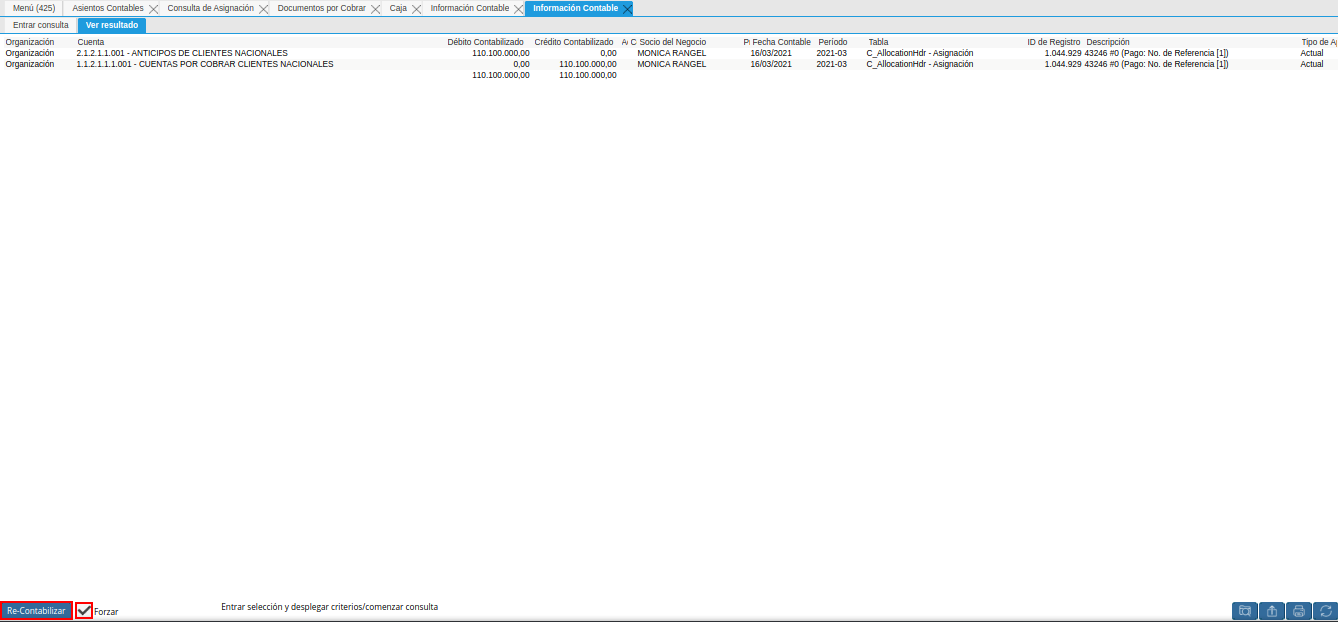The image size is (1338, 622).
Task: Click the export icon button
Action: (1272, 611)
